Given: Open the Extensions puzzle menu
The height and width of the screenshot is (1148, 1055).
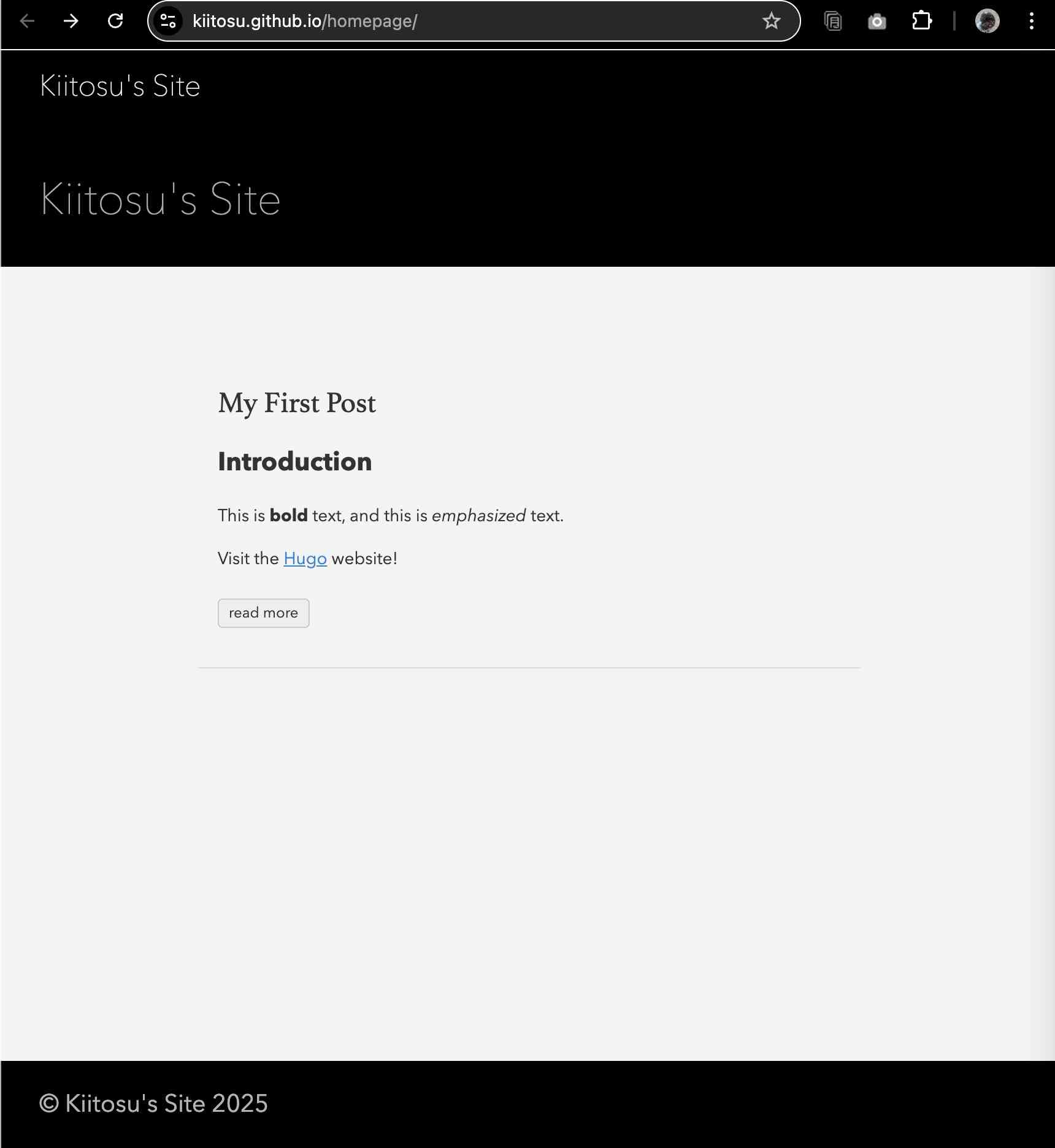Looking at the screenshot, I should coord(921,21).
